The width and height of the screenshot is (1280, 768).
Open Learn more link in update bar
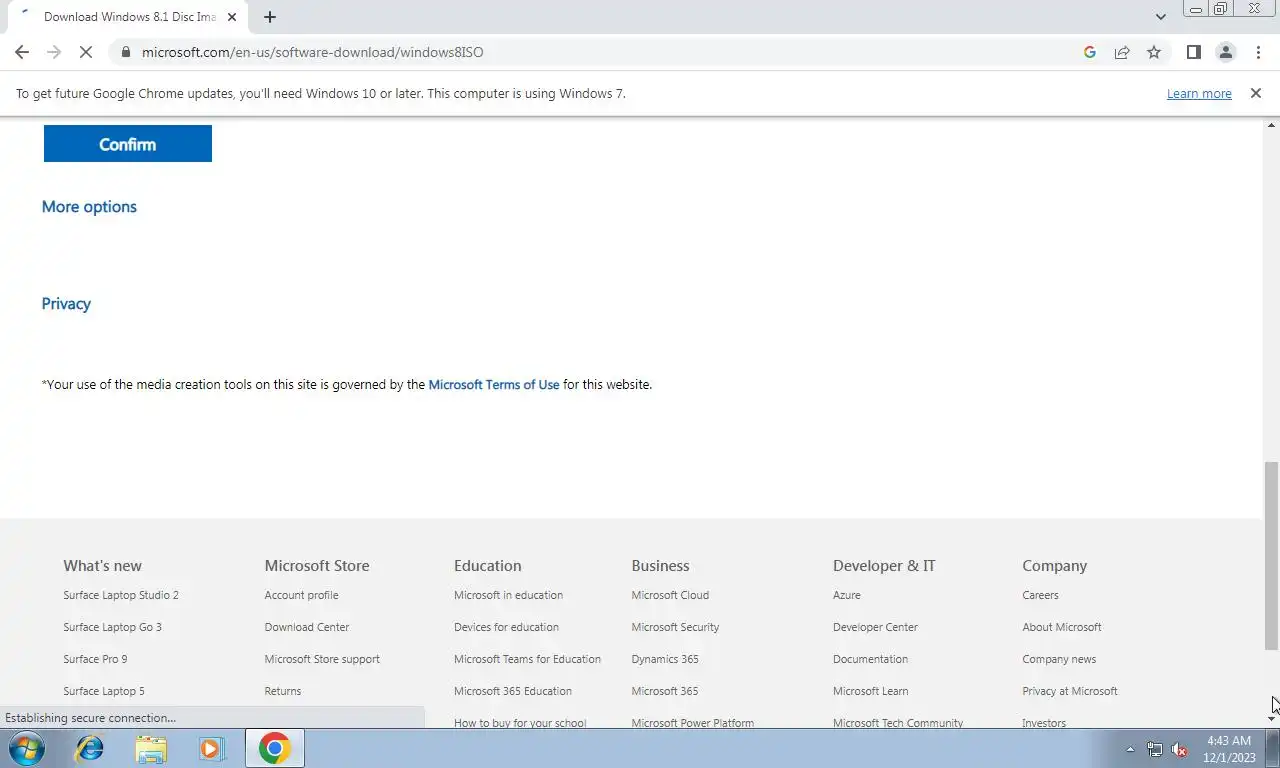1199,93
